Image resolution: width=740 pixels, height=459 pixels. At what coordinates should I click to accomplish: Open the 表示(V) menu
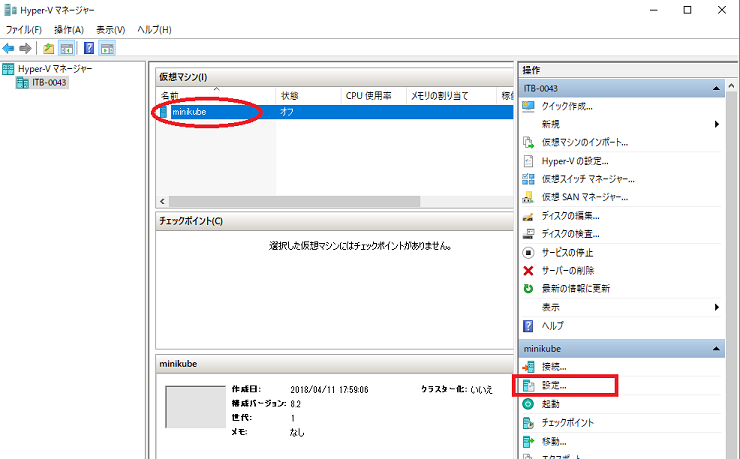110,30
